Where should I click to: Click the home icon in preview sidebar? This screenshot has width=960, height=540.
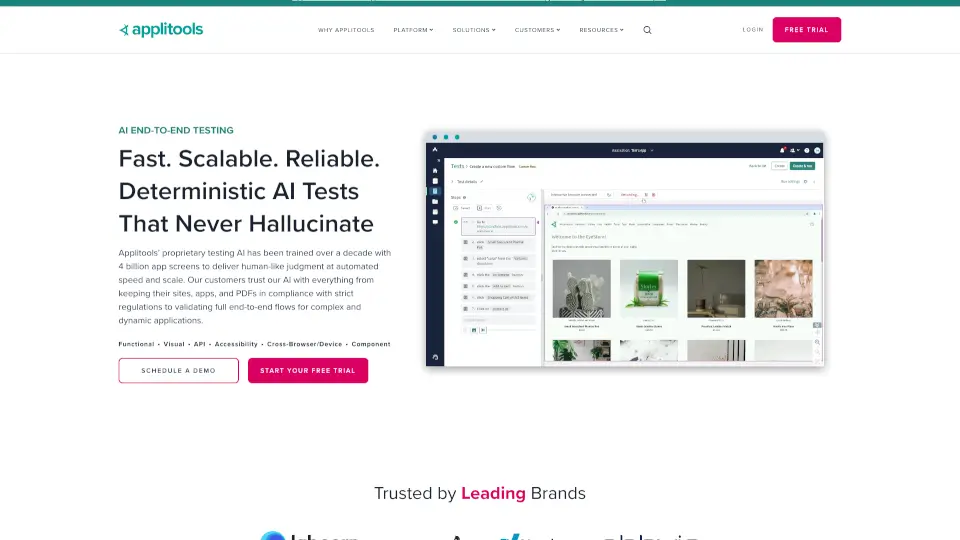435,171
